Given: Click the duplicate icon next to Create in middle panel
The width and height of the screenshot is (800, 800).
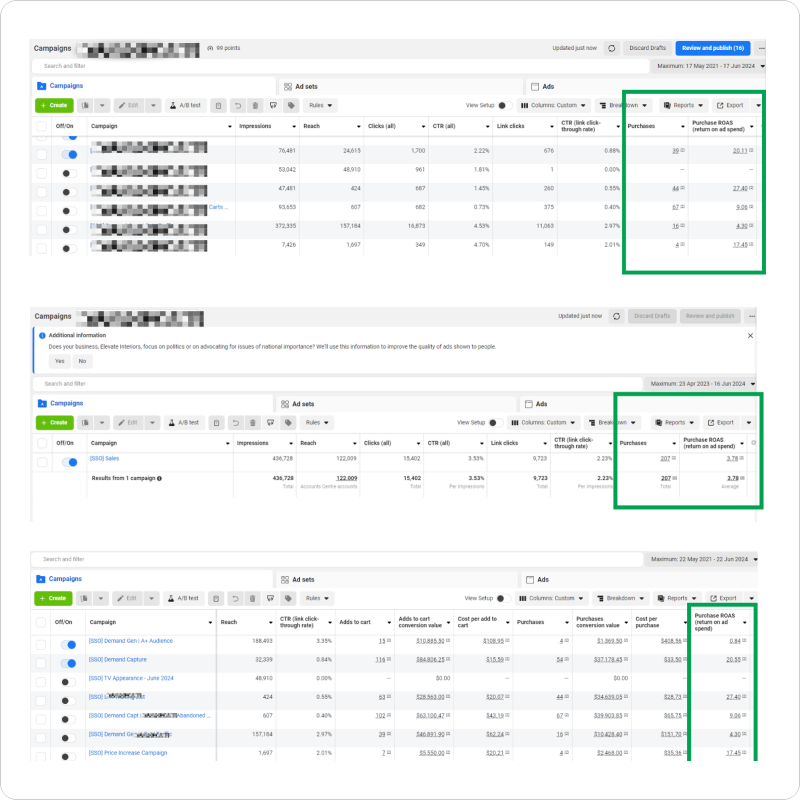Looking at the screenshot, I should click(86, 423).
